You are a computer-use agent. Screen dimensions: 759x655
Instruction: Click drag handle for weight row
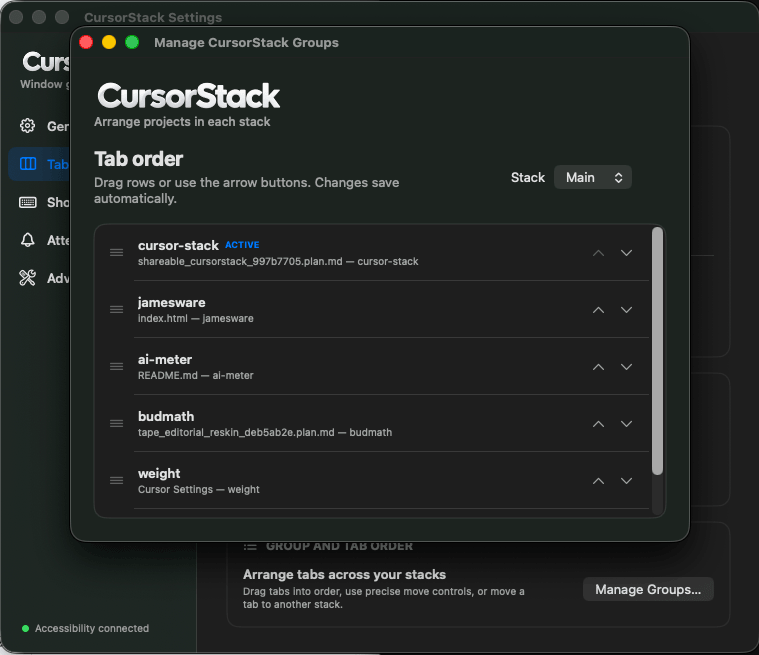[116, 481]
